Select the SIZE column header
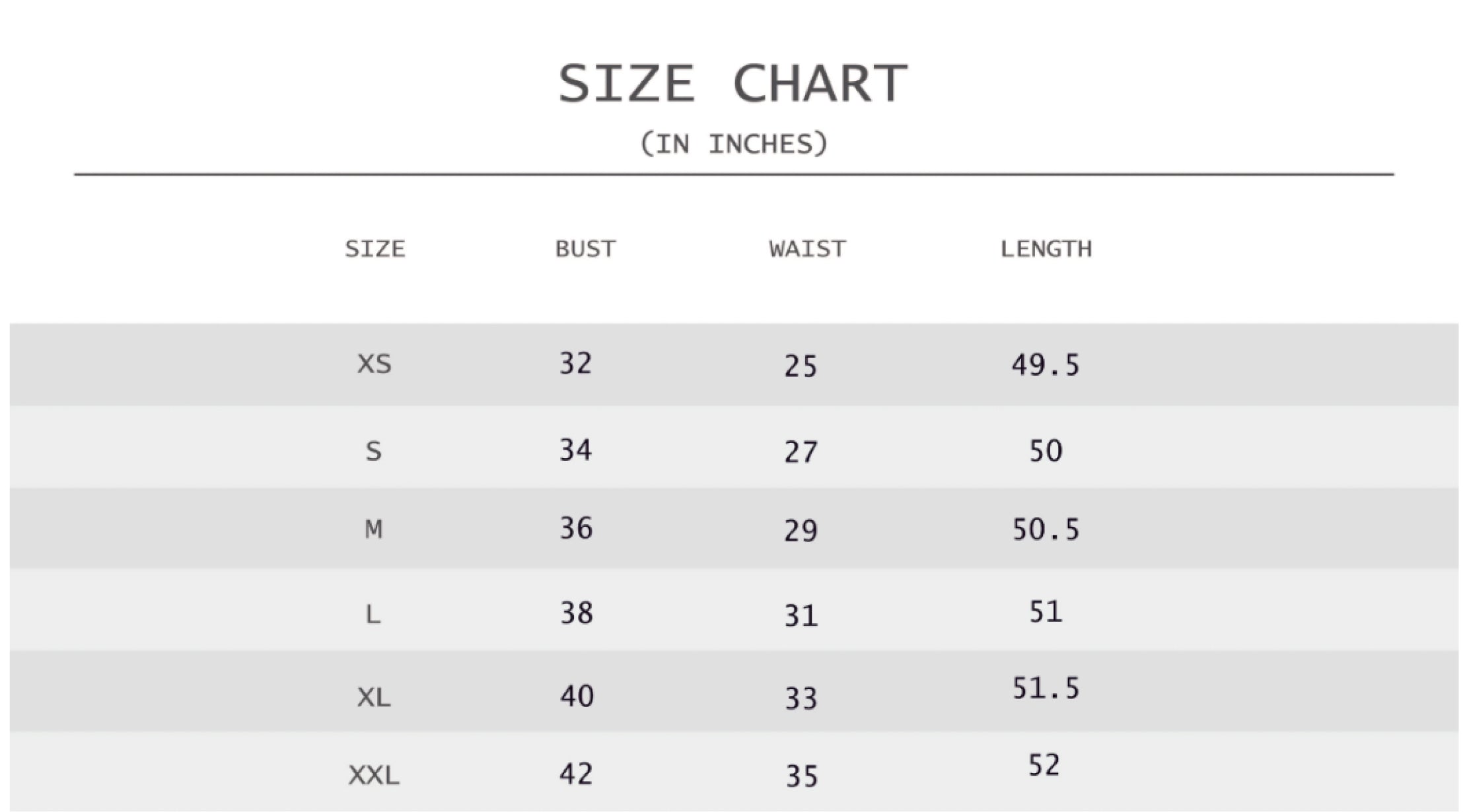The height and width of the screenshot is (812, 1467). (375, 249)
